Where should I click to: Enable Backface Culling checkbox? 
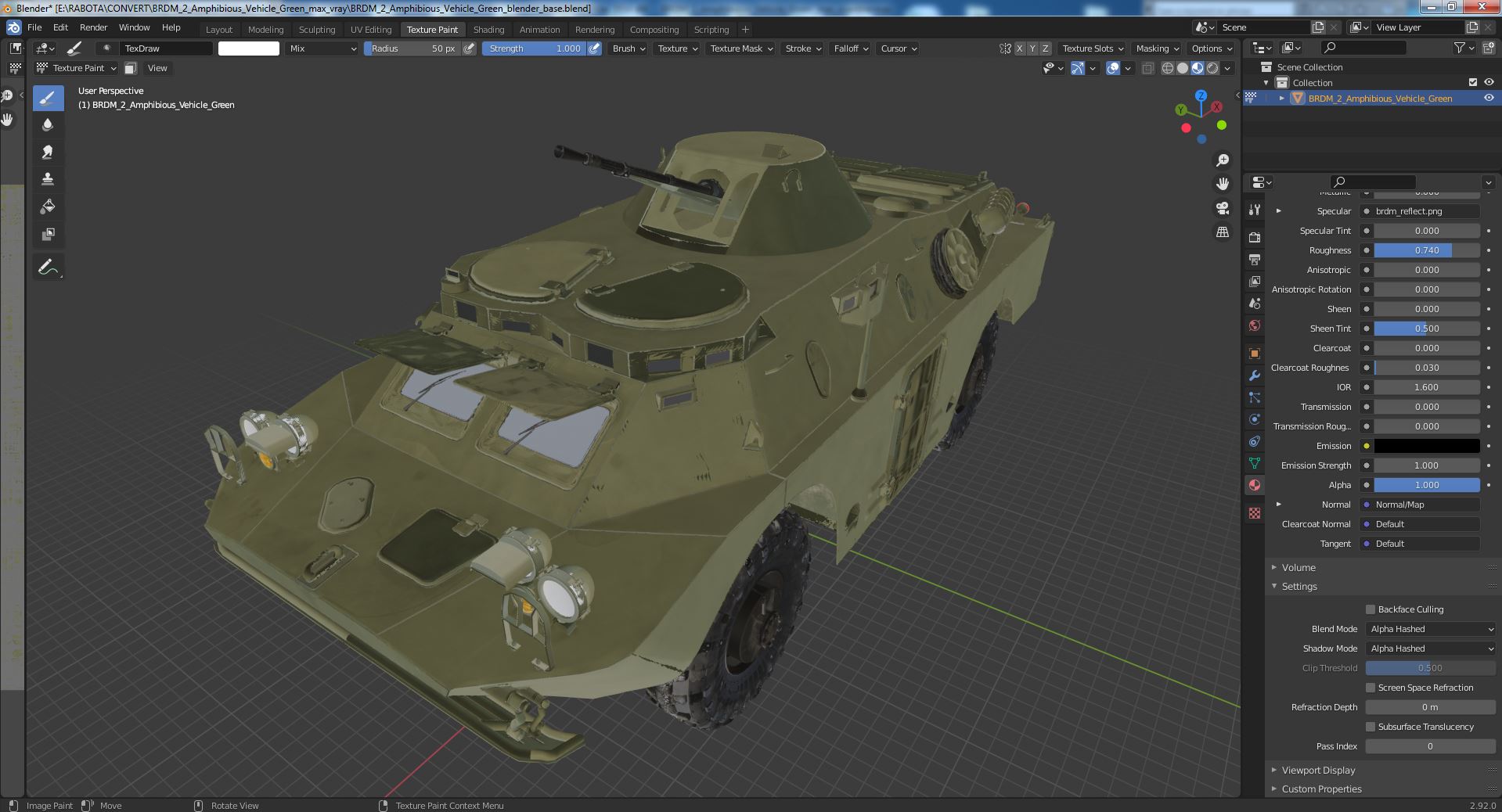coord(1371,609)
